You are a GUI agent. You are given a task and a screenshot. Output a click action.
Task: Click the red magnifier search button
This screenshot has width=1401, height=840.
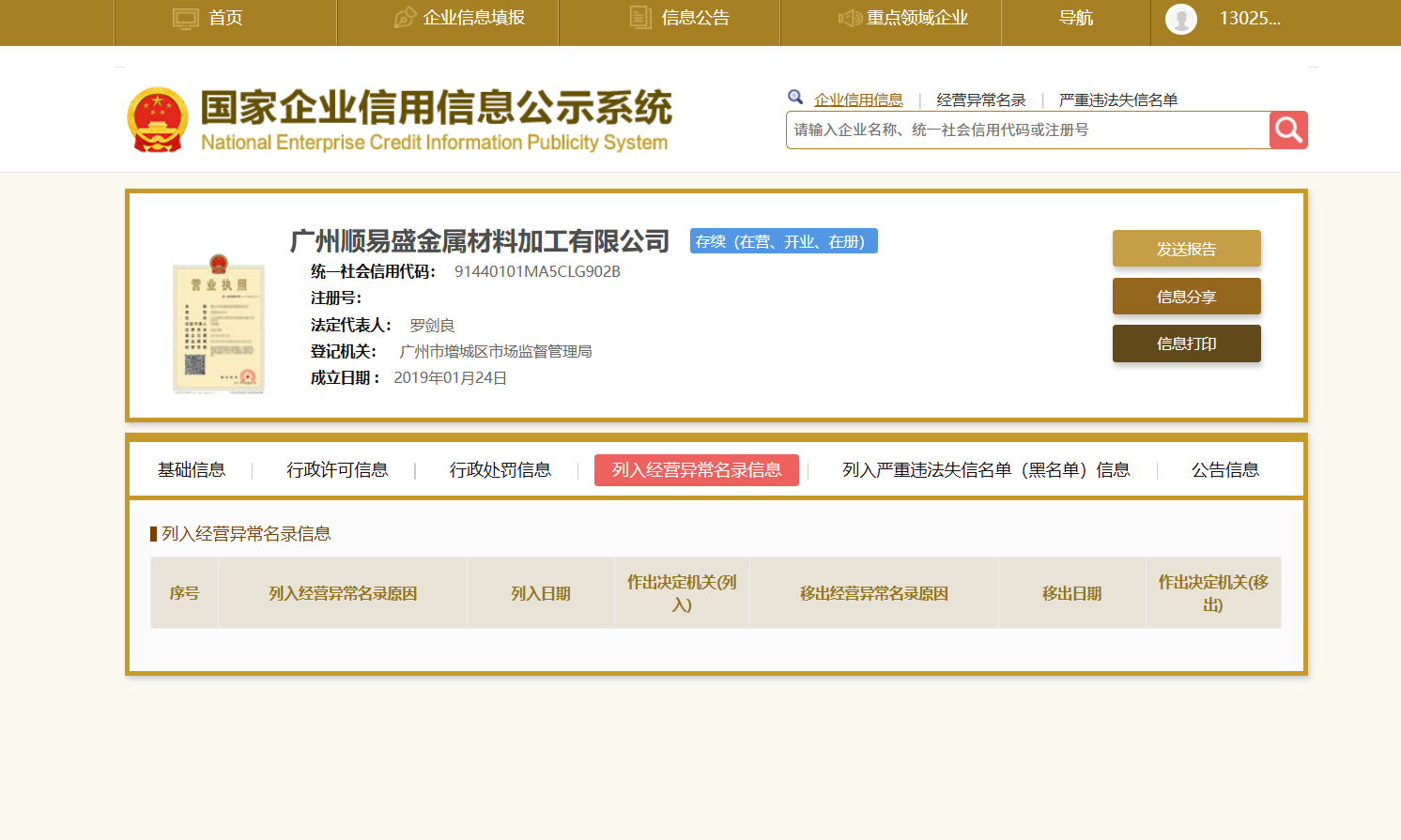pos(1288,130)
